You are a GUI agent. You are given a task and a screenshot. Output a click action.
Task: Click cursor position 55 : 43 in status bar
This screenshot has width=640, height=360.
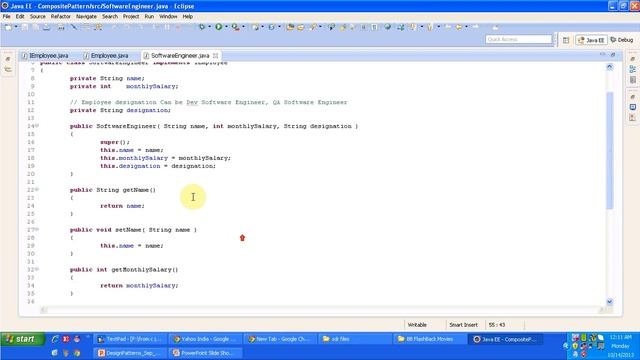coord(497,325)
